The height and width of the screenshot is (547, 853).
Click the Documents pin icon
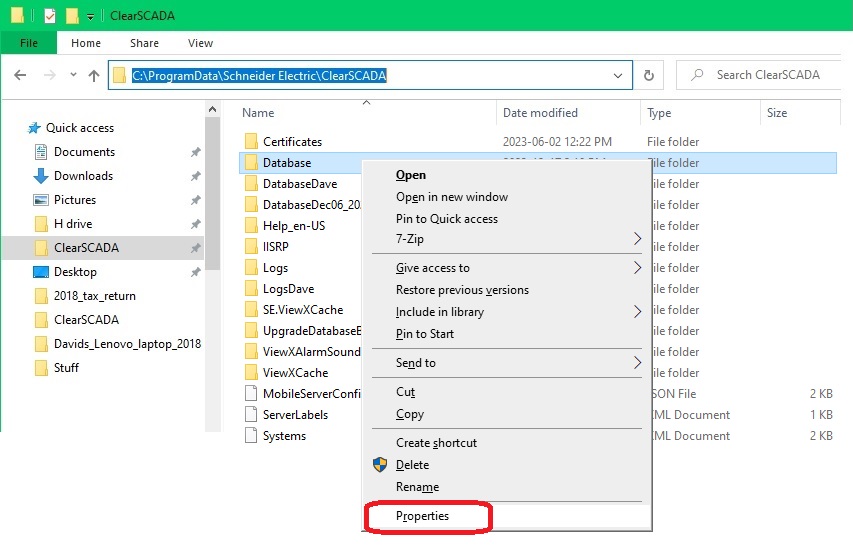tap(195, 152)
